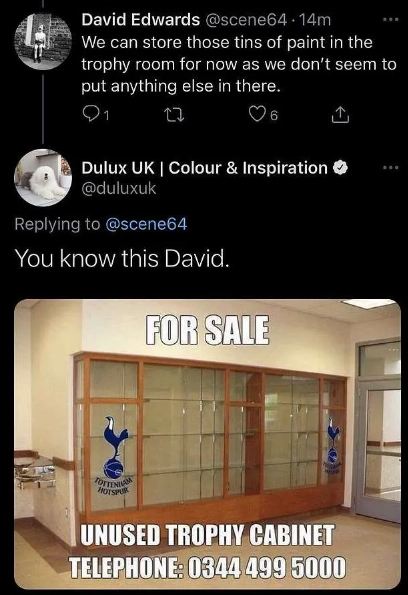Open Dulux UK sheepdog profile avatar

coord(43,177)
